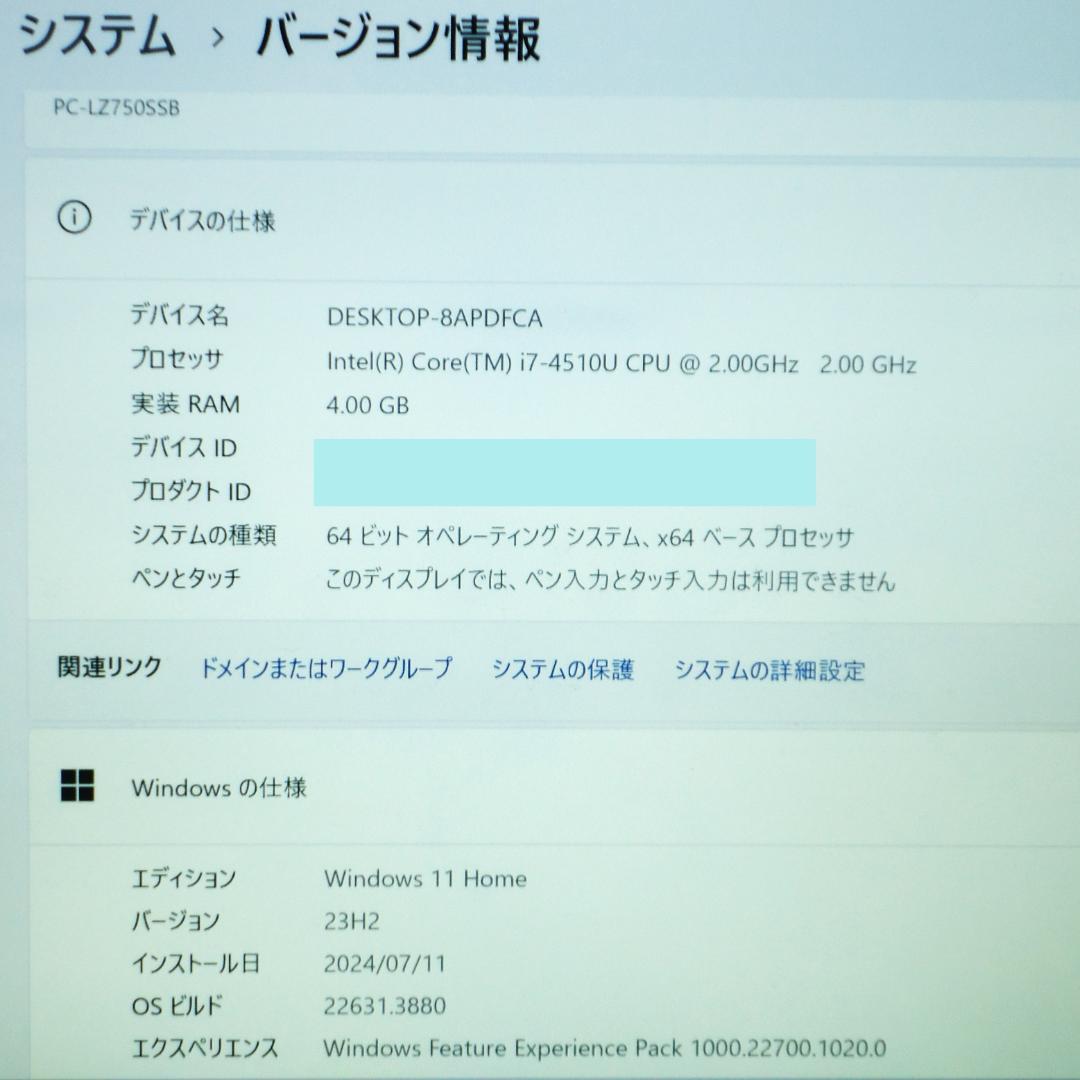1080x1080 pixels.
Task: Click the device name DESKTOP-8APDFCA
Action: [434, 319]
